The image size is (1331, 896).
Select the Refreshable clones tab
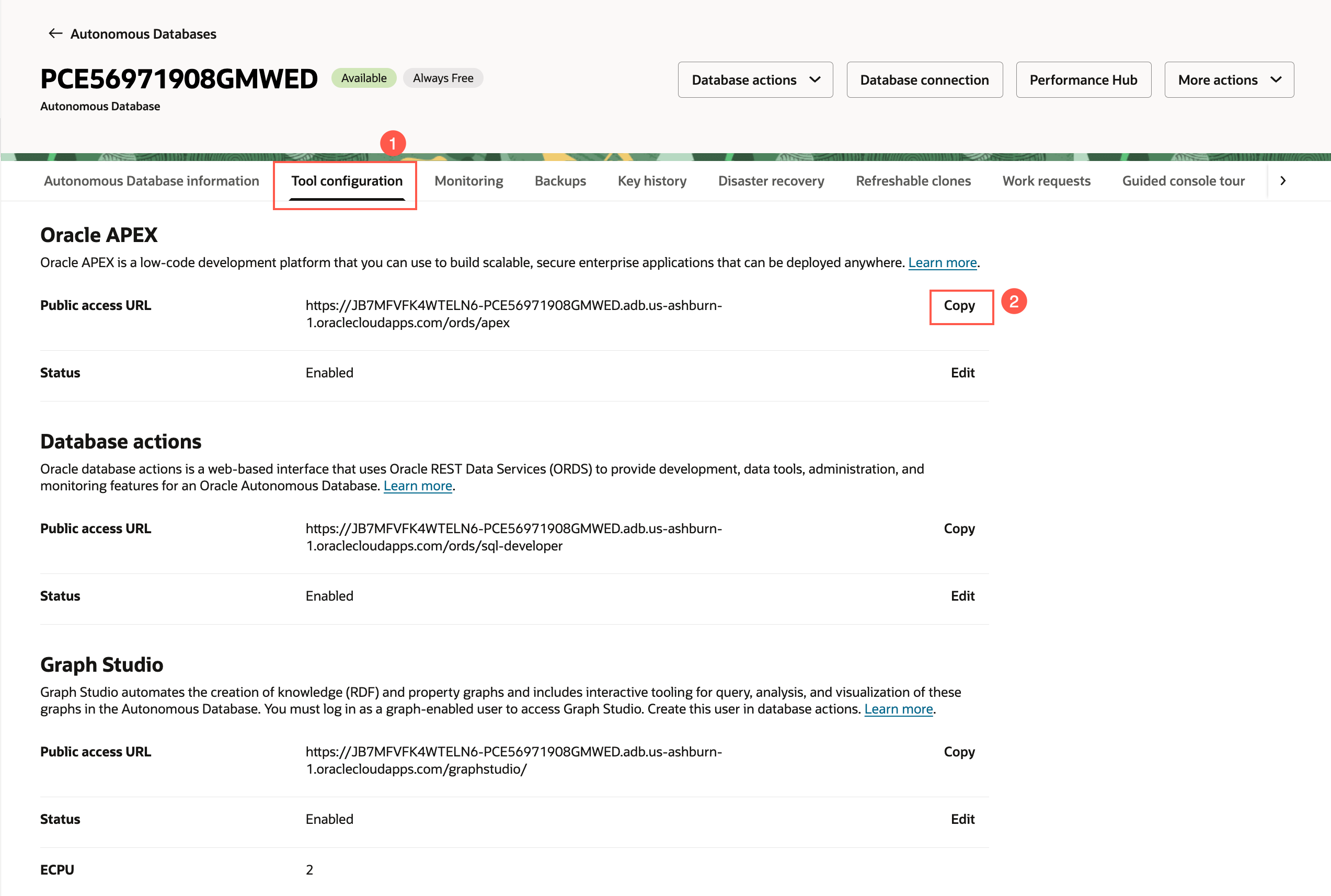pyautogui.click(x=913, y=181)
